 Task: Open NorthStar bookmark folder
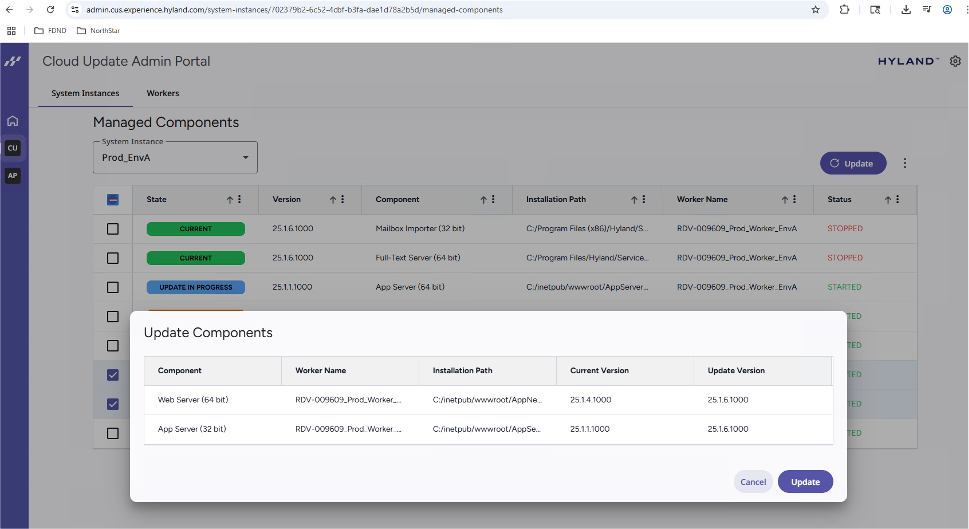pos(98,30)
